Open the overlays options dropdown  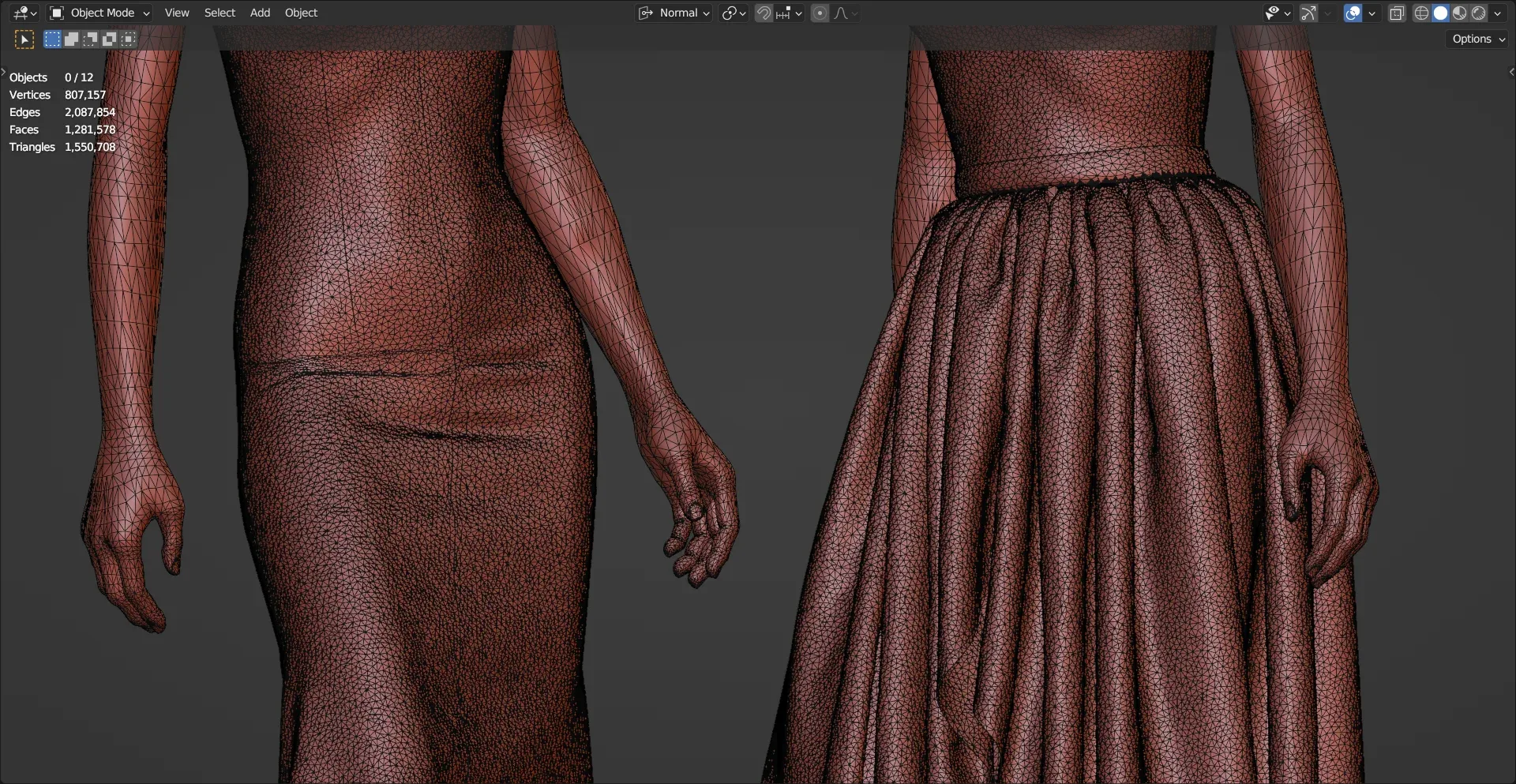1372,13
